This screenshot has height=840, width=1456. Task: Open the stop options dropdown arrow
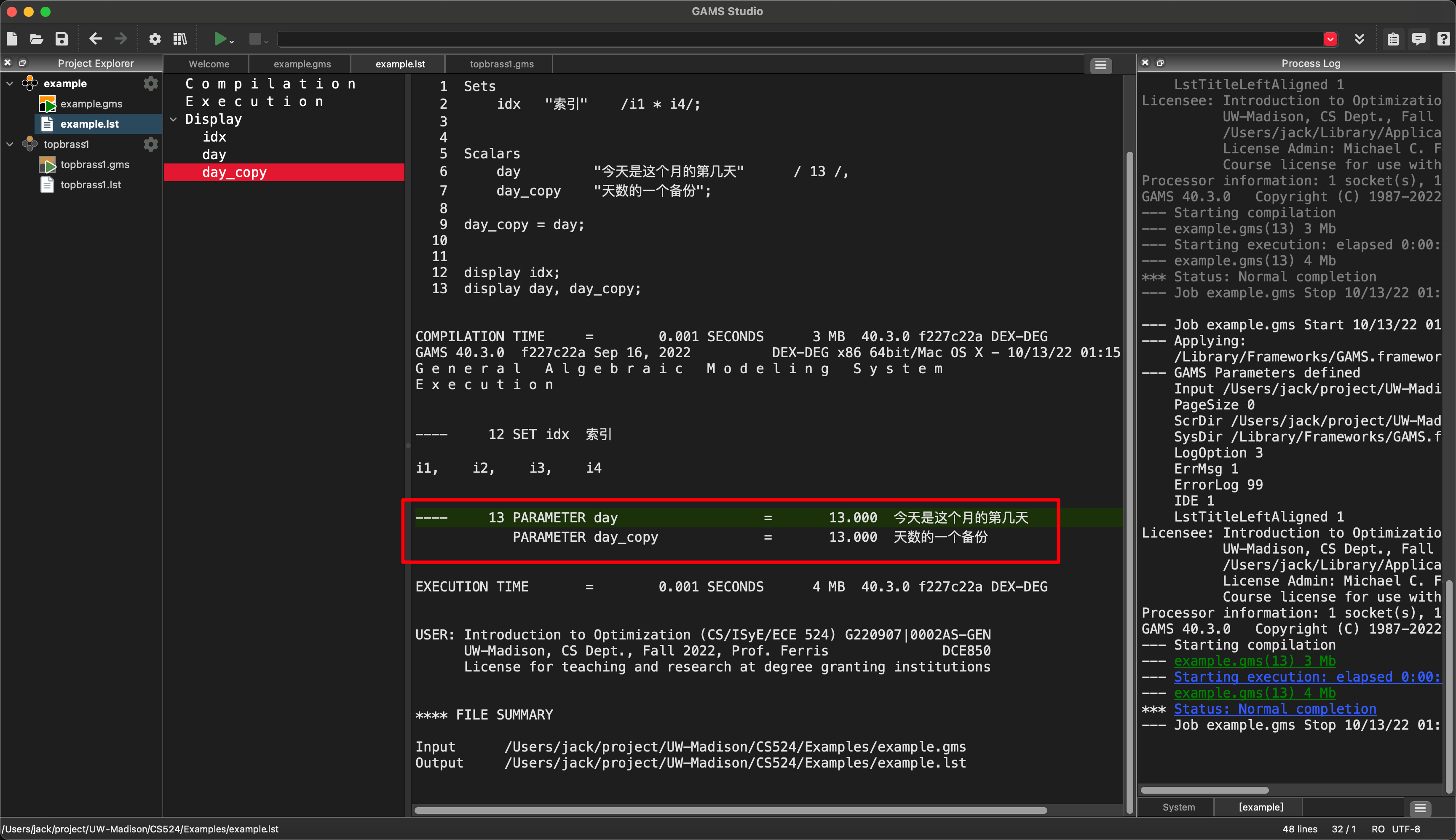tap(267, 41)
